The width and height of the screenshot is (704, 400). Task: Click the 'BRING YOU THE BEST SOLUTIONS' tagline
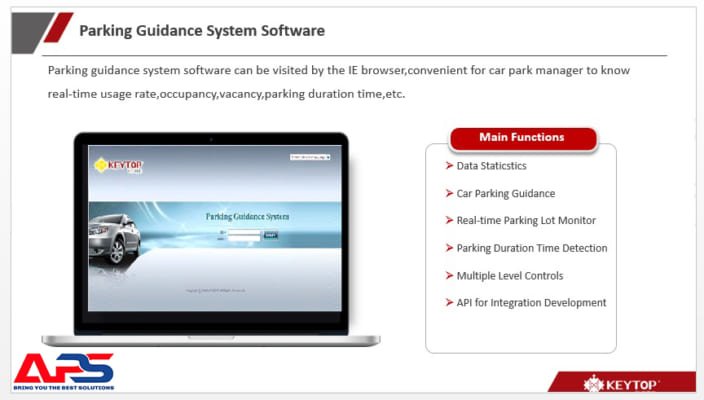tap(64, 387)
